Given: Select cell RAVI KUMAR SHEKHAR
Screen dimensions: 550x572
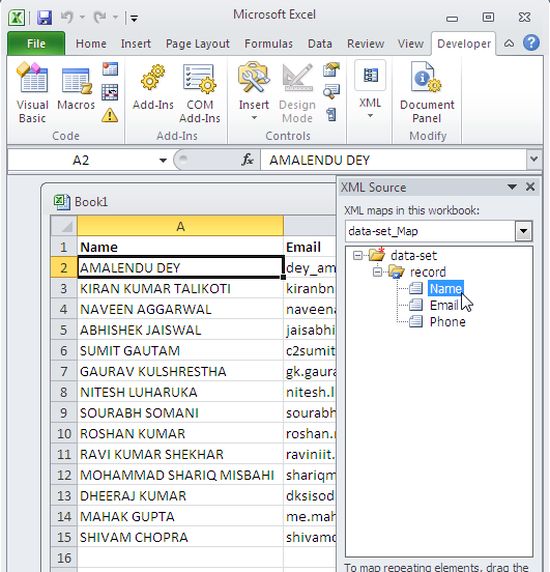Looking at the screenshot, I should tap(180, 454).
